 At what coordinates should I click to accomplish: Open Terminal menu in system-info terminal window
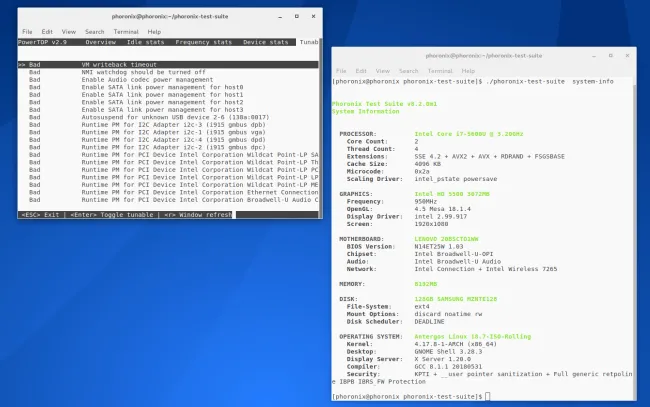[x=440, y=71]
